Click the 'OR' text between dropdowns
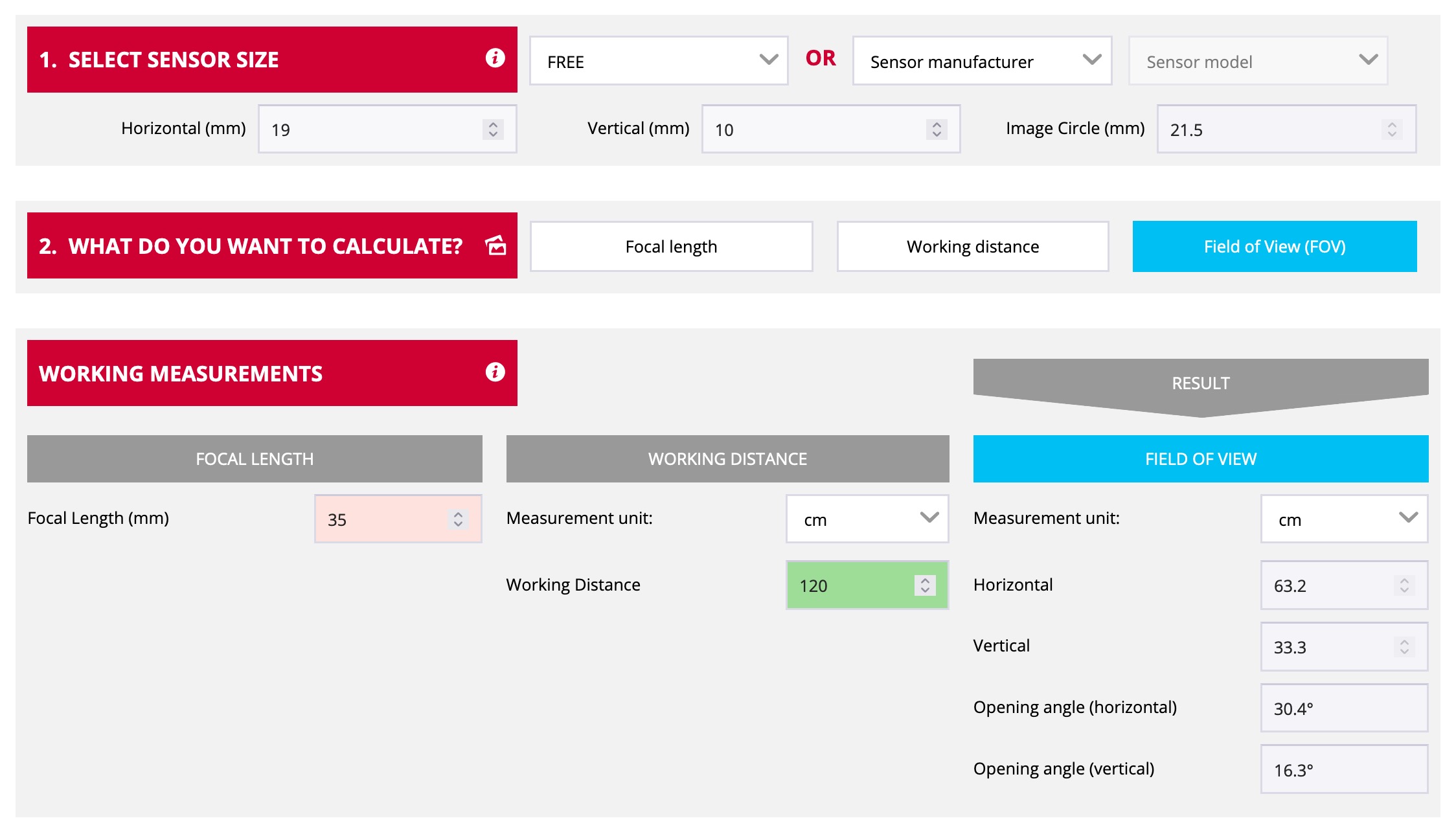This screenshot has width=1456, height=838. [821, 58]
